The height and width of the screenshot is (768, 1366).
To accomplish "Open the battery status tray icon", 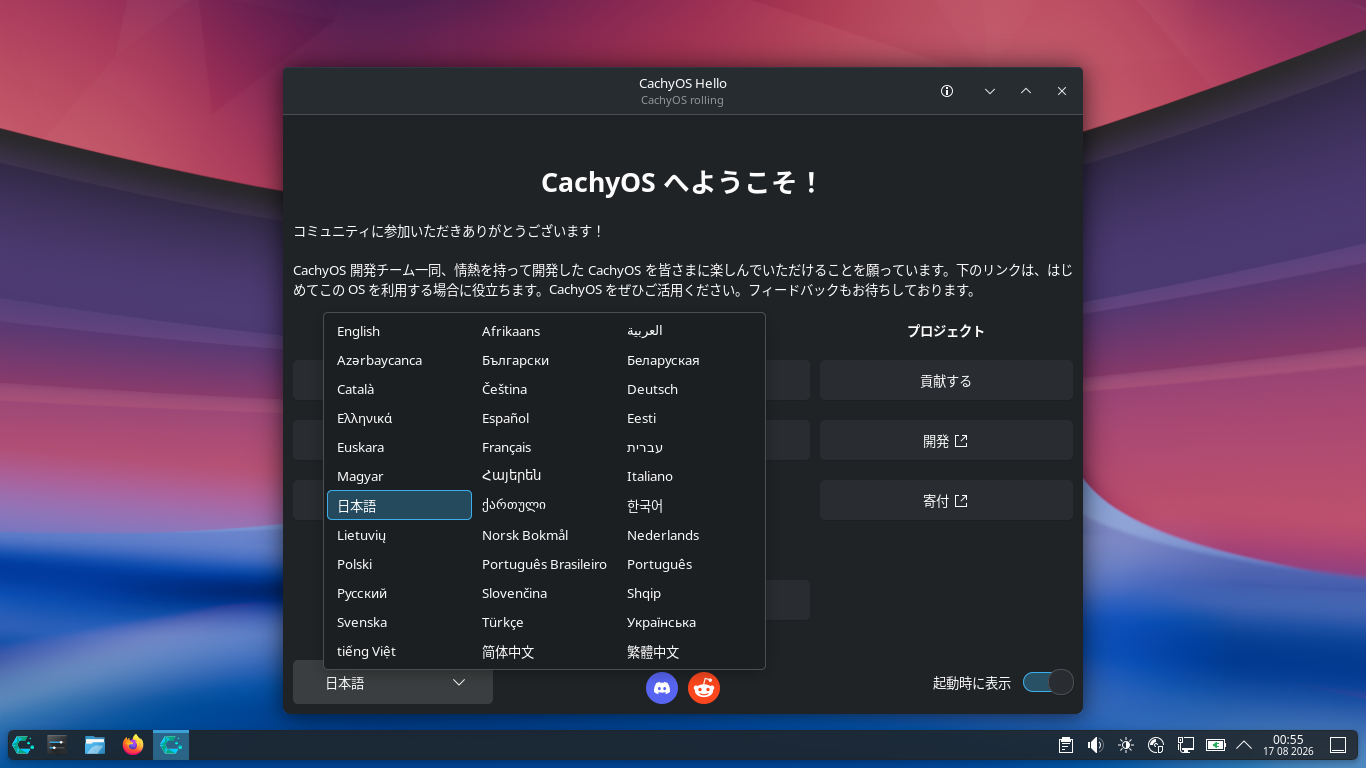I will point(1216,745).
